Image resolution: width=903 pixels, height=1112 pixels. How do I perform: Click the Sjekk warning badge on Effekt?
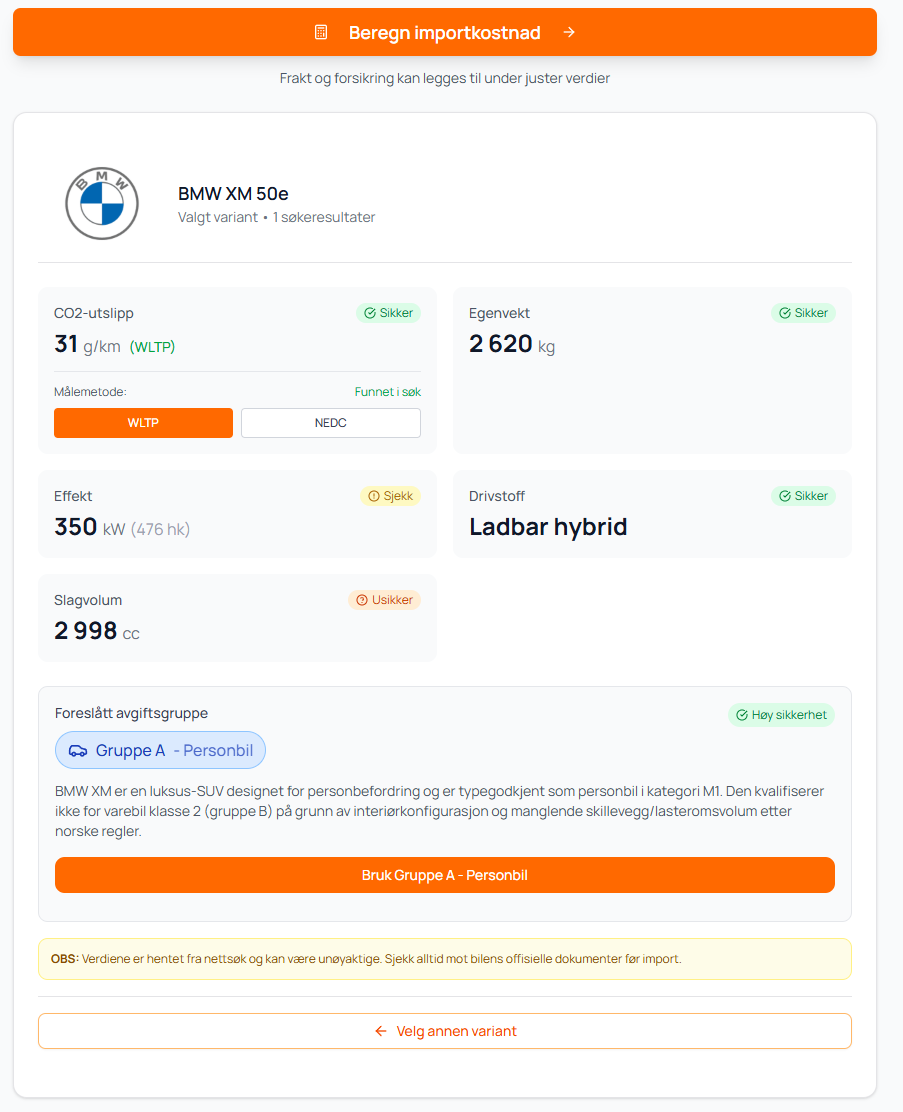tap(390, 496)
